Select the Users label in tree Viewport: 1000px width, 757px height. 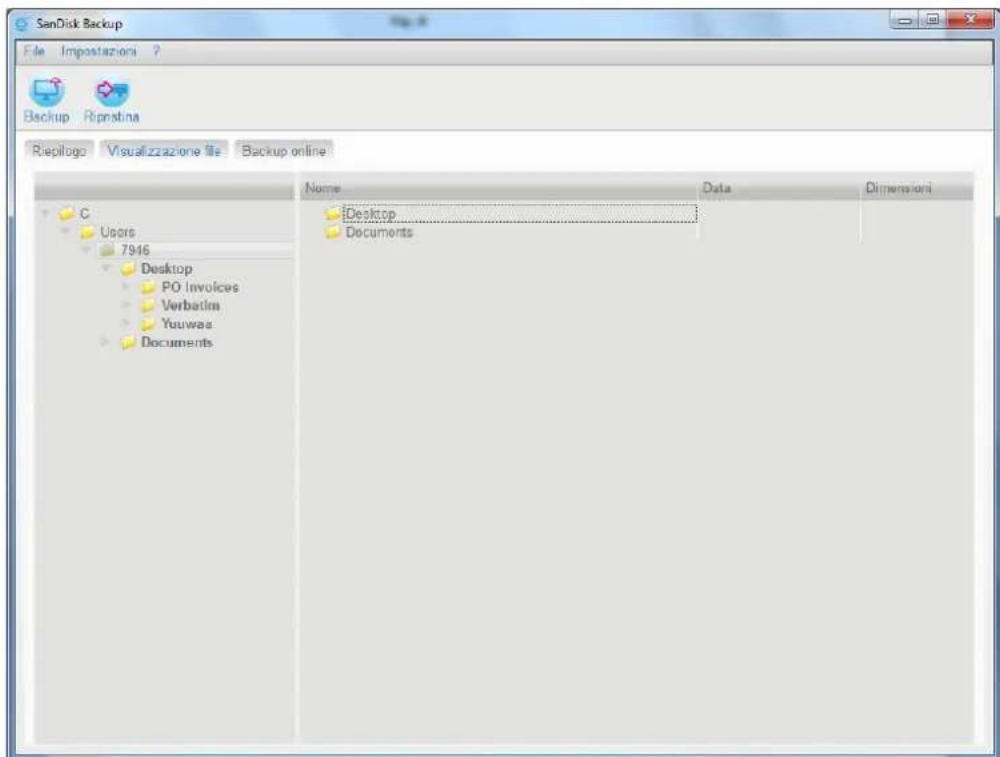pyautogui.click(x=117, y=232)
